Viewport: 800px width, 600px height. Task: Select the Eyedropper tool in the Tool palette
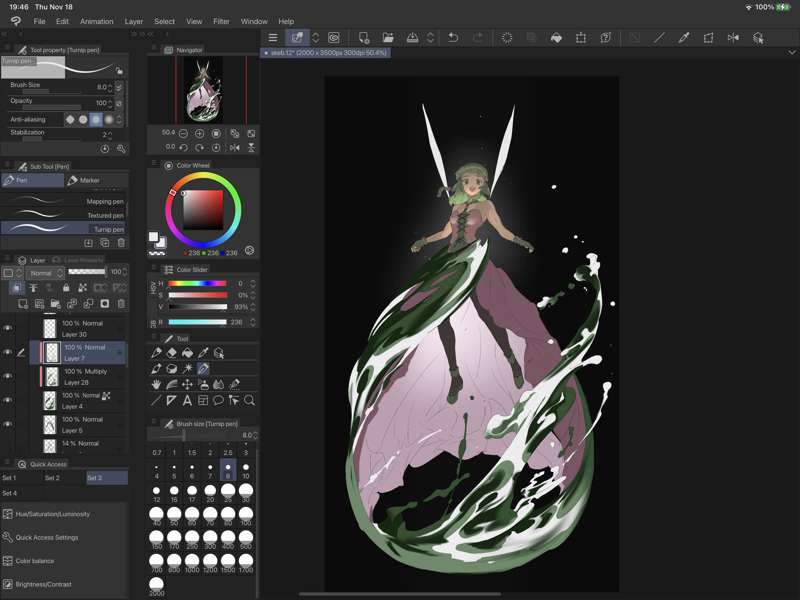point(203,353)
